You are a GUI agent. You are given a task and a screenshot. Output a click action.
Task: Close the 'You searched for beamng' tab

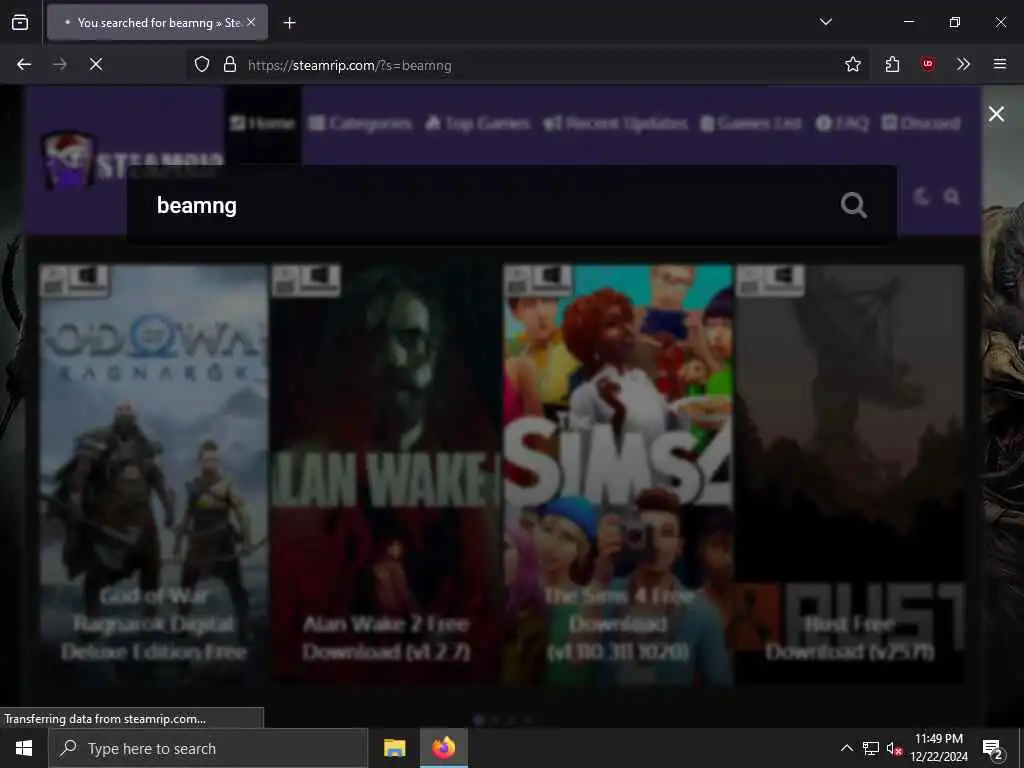251,22
